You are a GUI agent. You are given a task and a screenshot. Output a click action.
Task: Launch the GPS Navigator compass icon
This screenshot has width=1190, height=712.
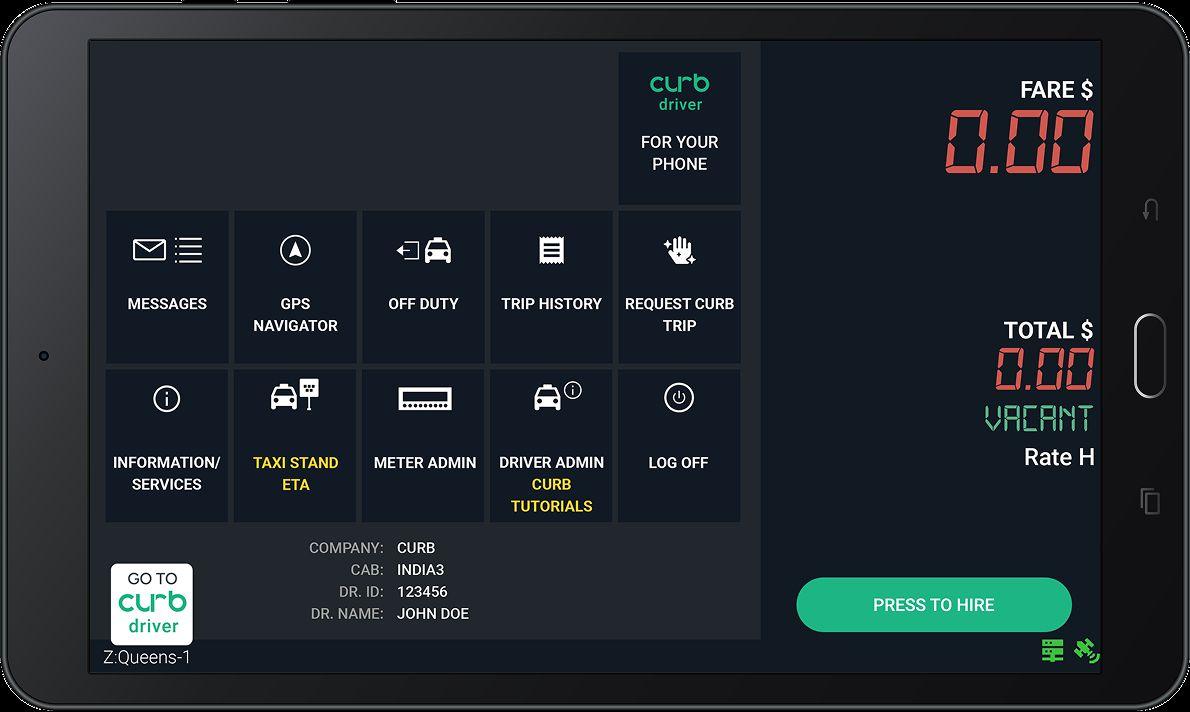tap(295, 250)
